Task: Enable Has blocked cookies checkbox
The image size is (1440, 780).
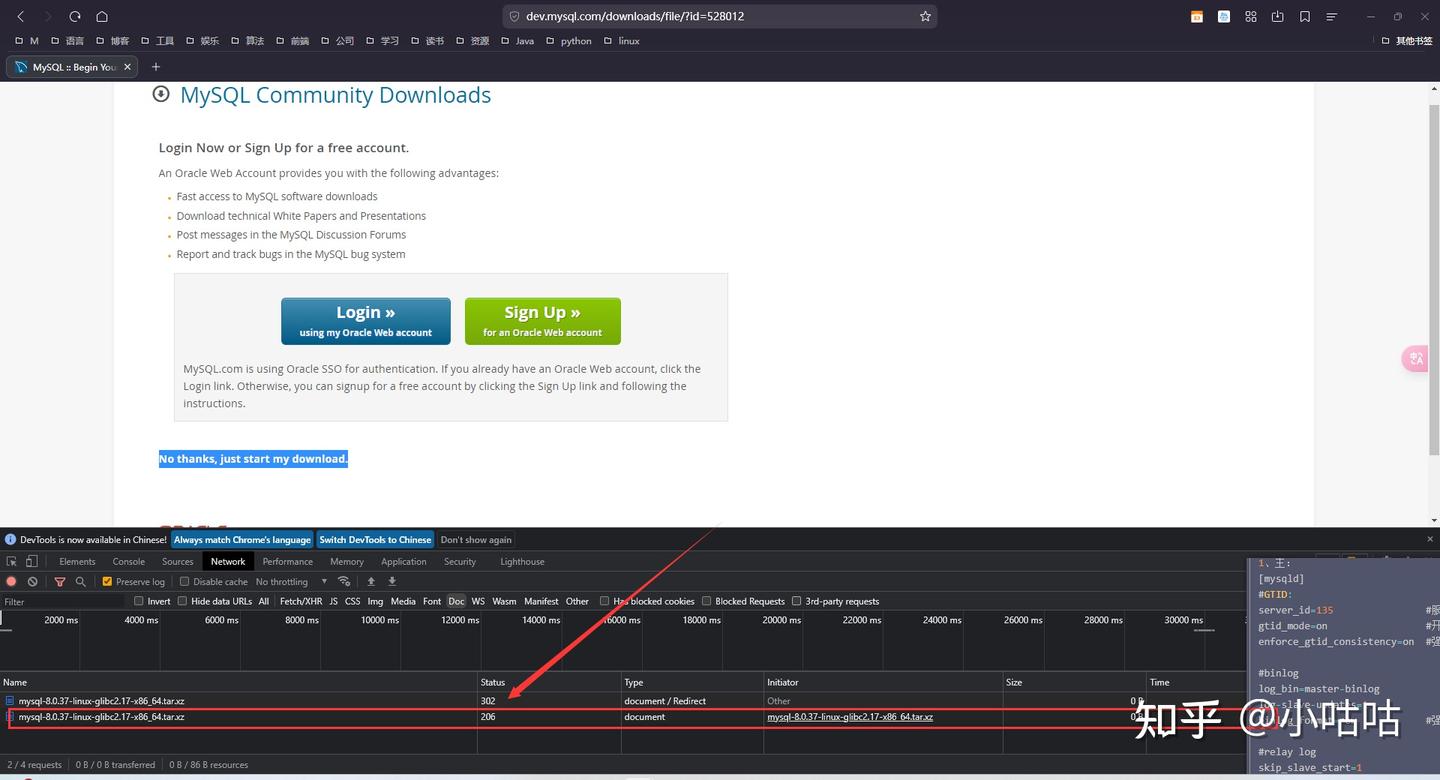Action: coord(604,601)
